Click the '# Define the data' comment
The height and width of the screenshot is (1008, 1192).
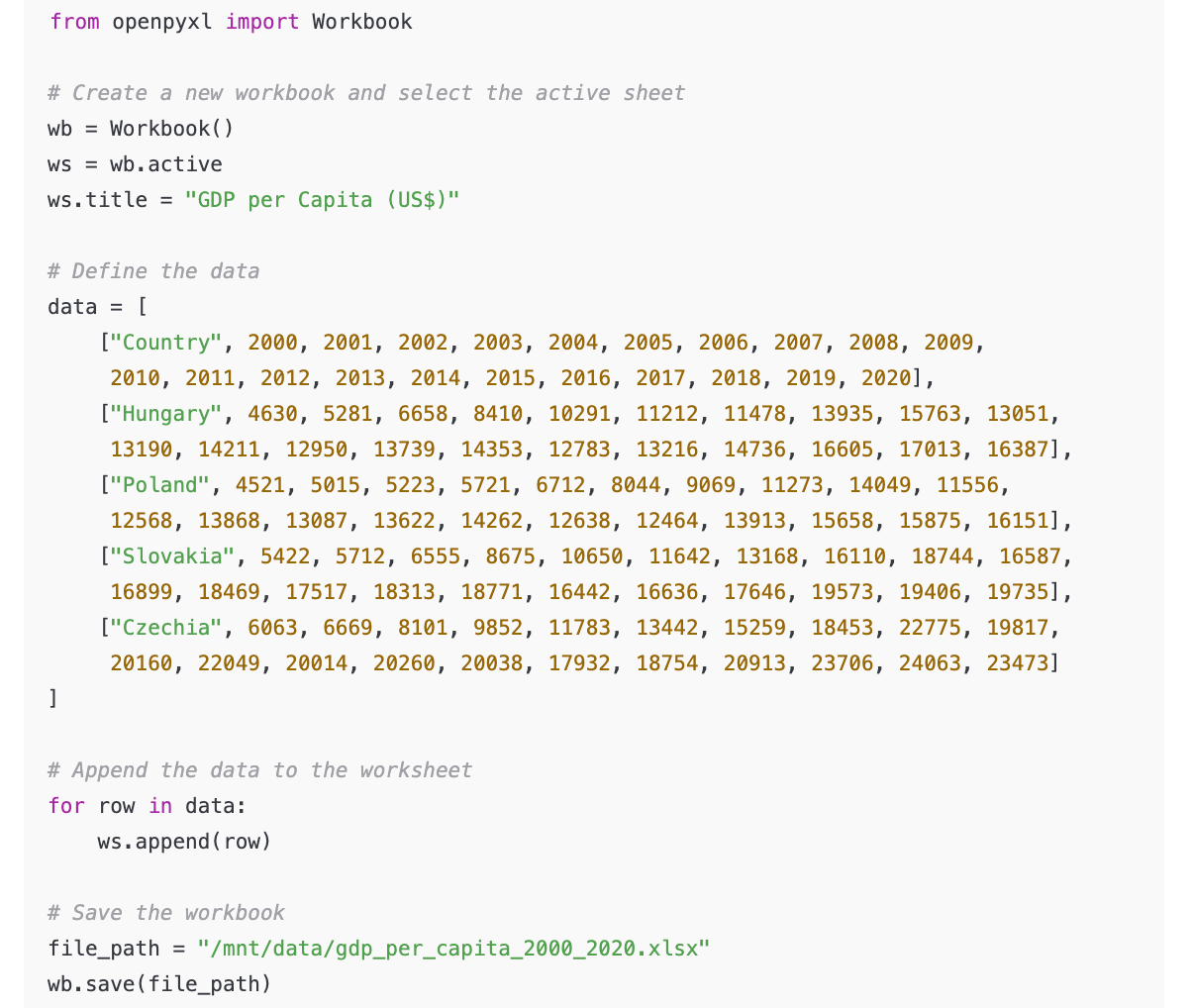click(x=153, y=271)
